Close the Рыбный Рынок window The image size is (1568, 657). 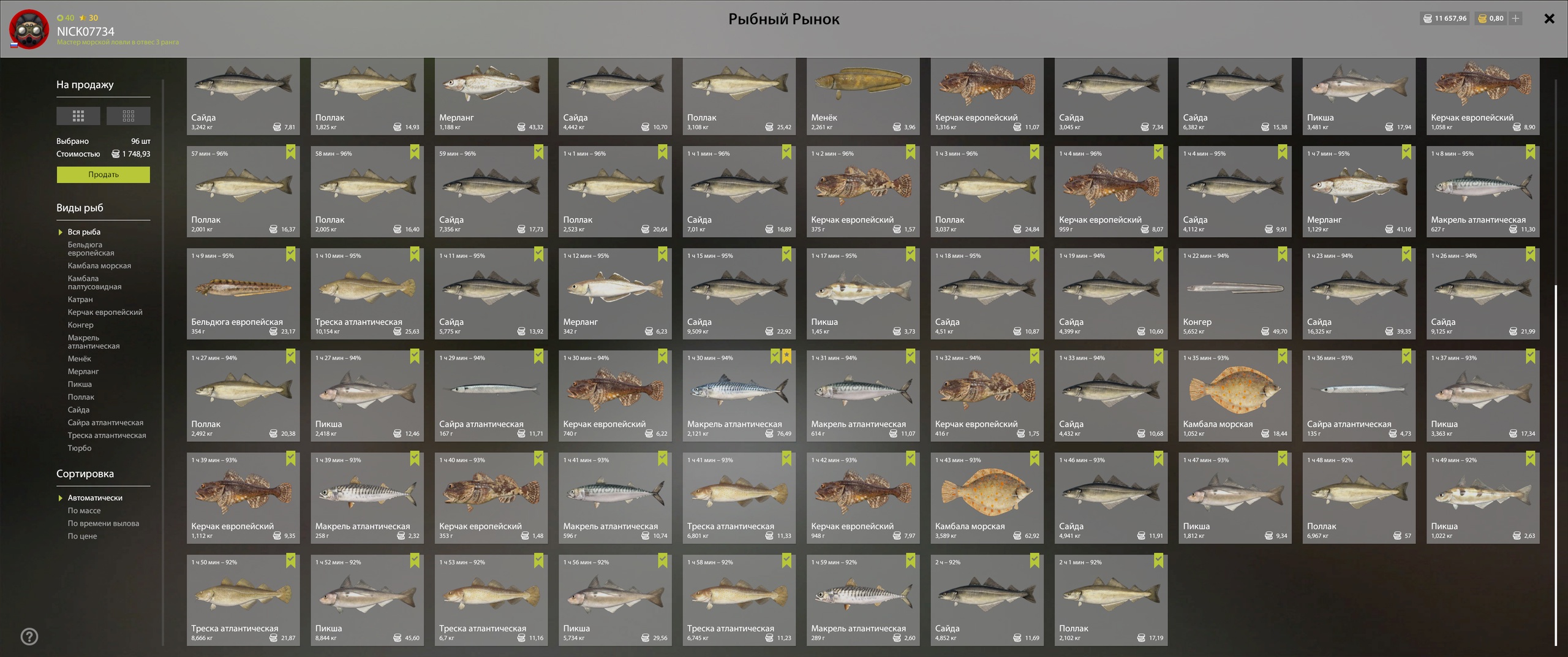point(1549,18)
